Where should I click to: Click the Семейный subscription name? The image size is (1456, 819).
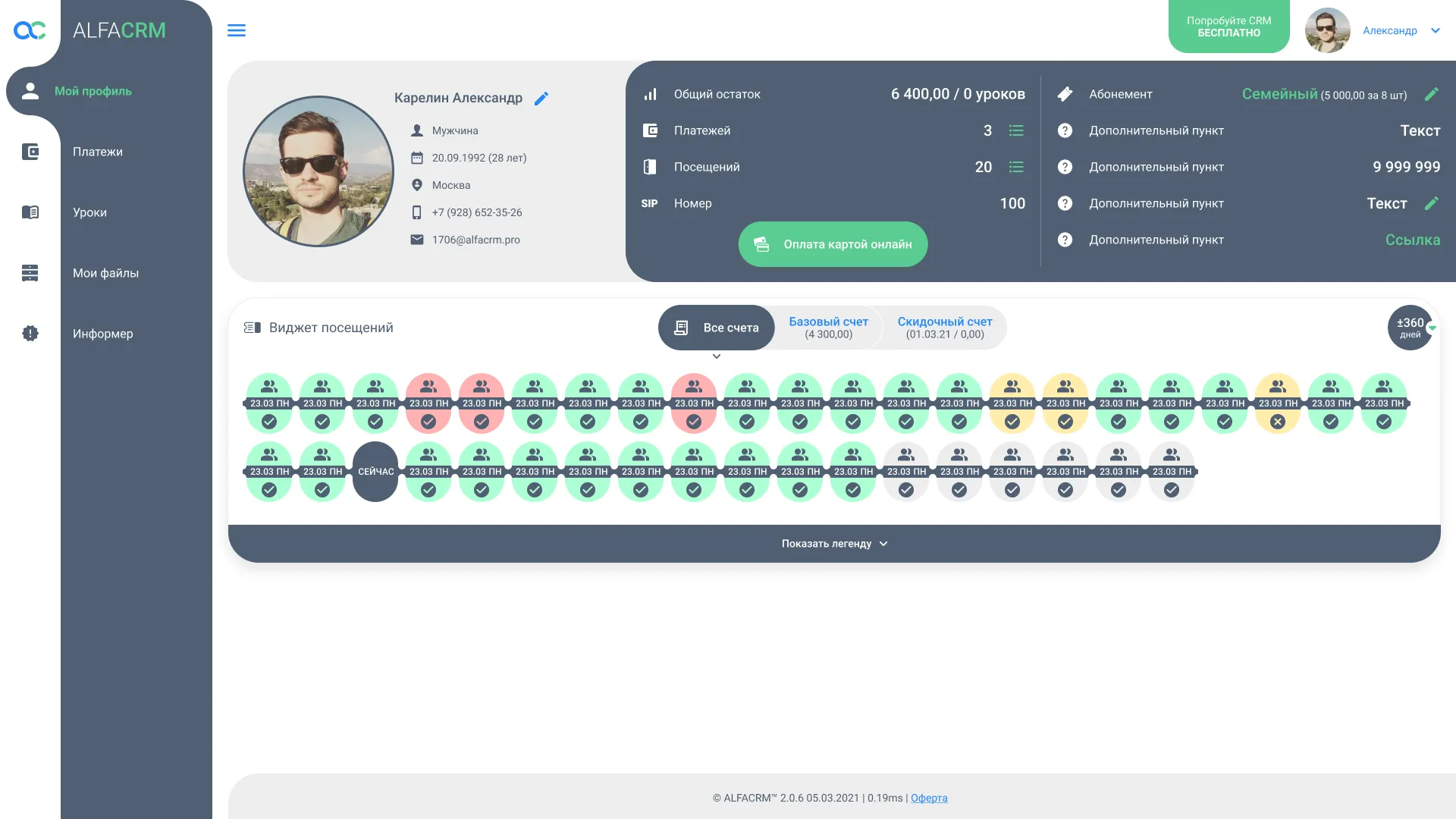coord(1279,94)
